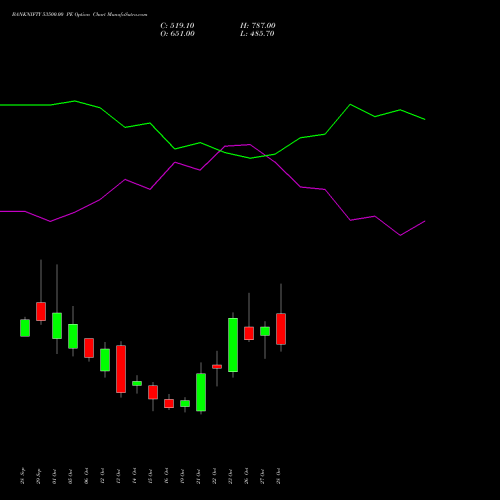Screen dimensions: 500x500
Task: Click the close value C: 519.10
Action: 177,26
